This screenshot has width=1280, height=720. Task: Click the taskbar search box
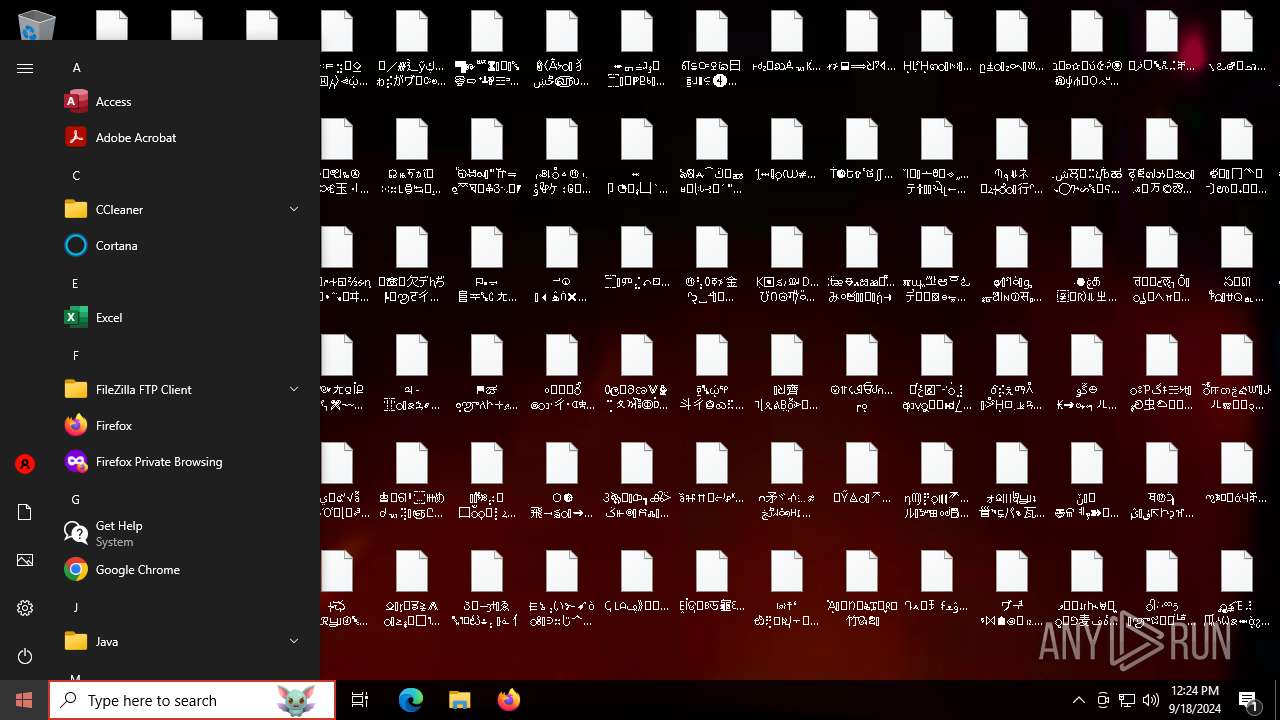coord(192,700)
